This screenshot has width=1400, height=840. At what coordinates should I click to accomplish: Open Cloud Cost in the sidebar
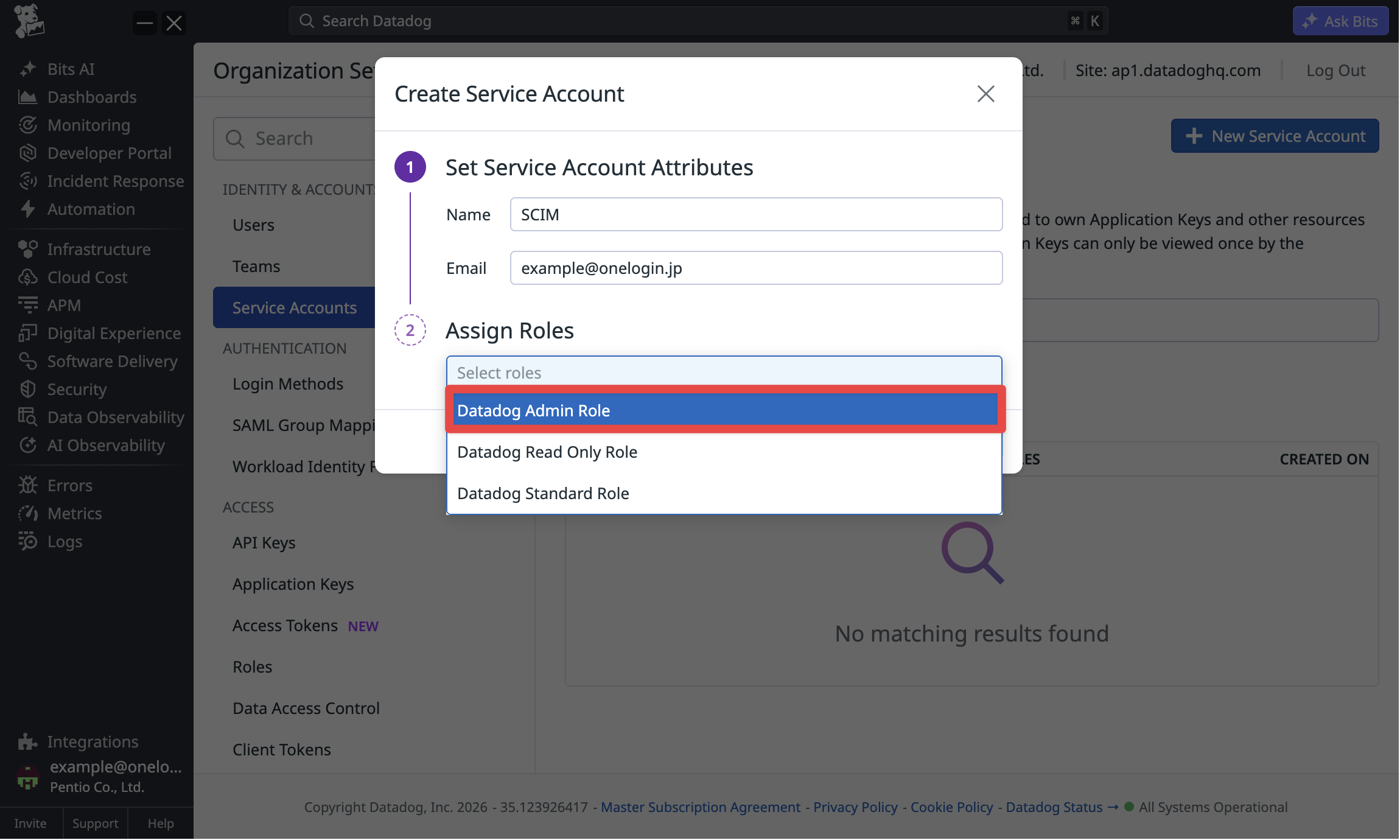point(87,278)
